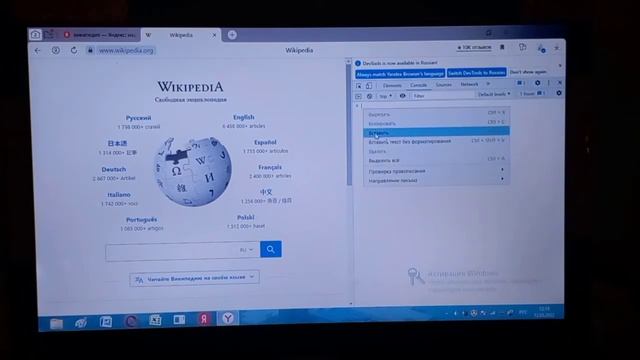
Task: Clear the console with the clear icon
Action: [370, 96]
